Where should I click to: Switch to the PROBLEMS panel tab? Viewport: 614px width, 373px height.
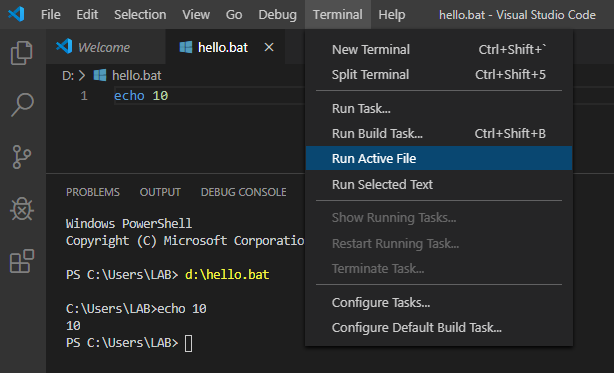93,192
